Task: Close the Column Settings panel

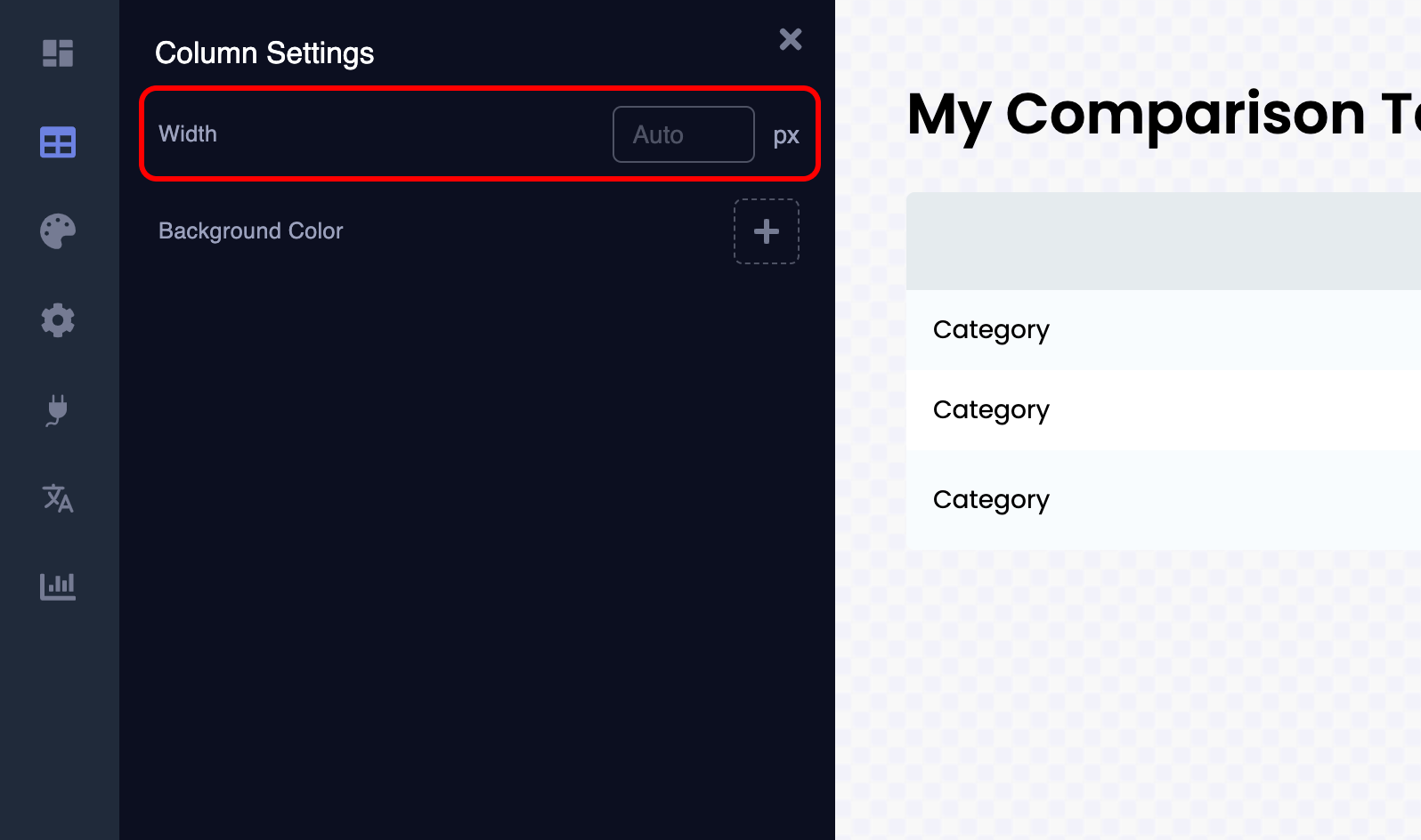Action: (790, 39)
